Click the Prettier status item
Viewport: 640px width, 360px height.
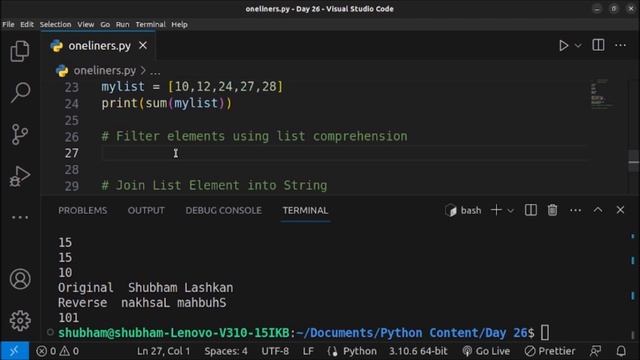tap(550, 351)
